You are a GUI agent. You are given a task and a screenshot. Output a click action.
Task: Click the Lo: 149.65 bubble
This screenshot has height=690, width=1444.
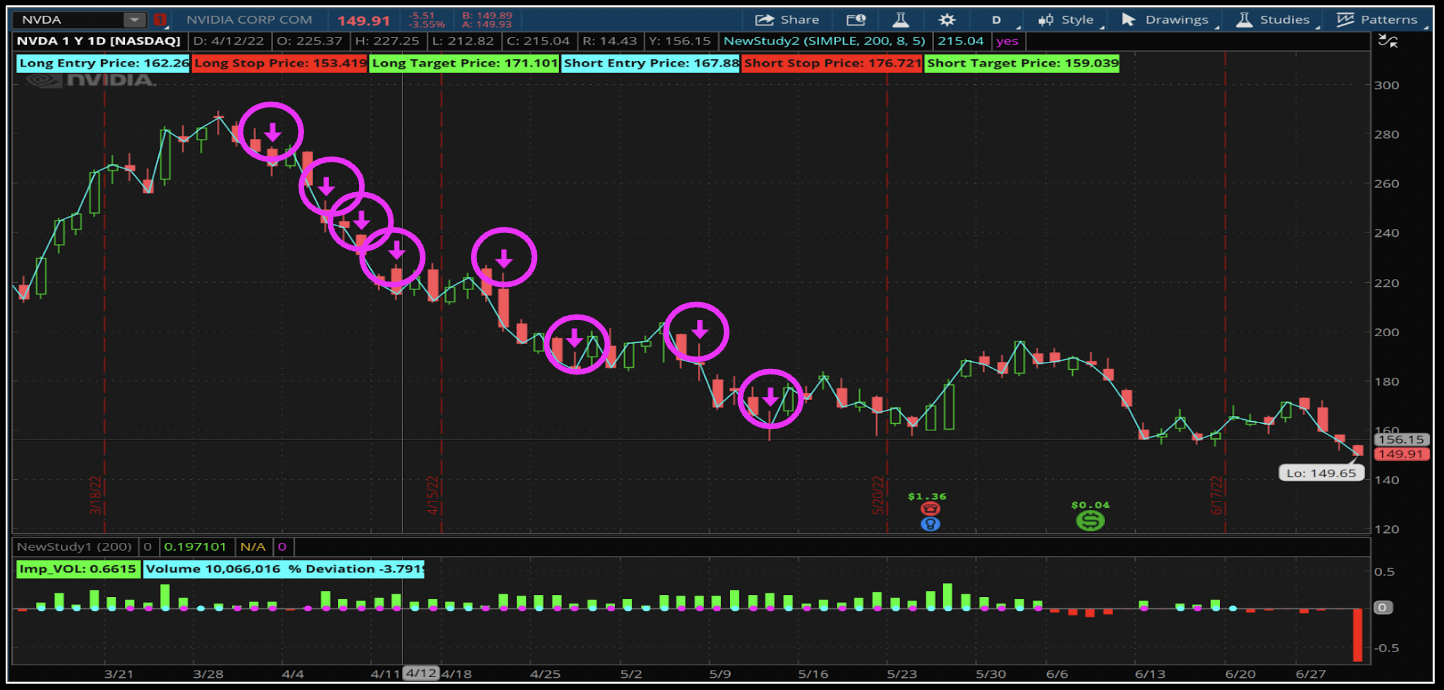click(x=1322, y=473)
